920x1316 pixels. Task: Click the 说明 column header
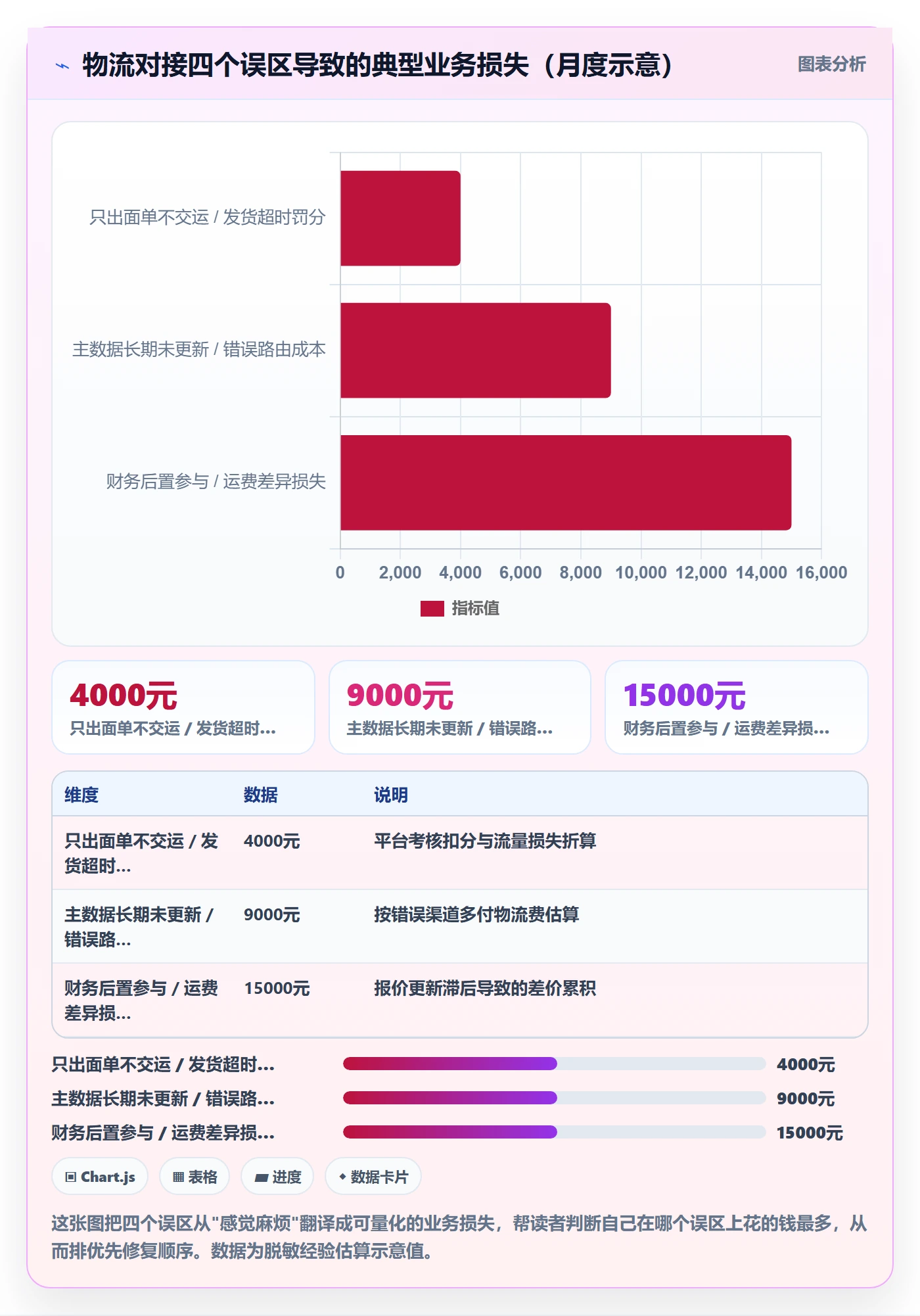point(391,795)
